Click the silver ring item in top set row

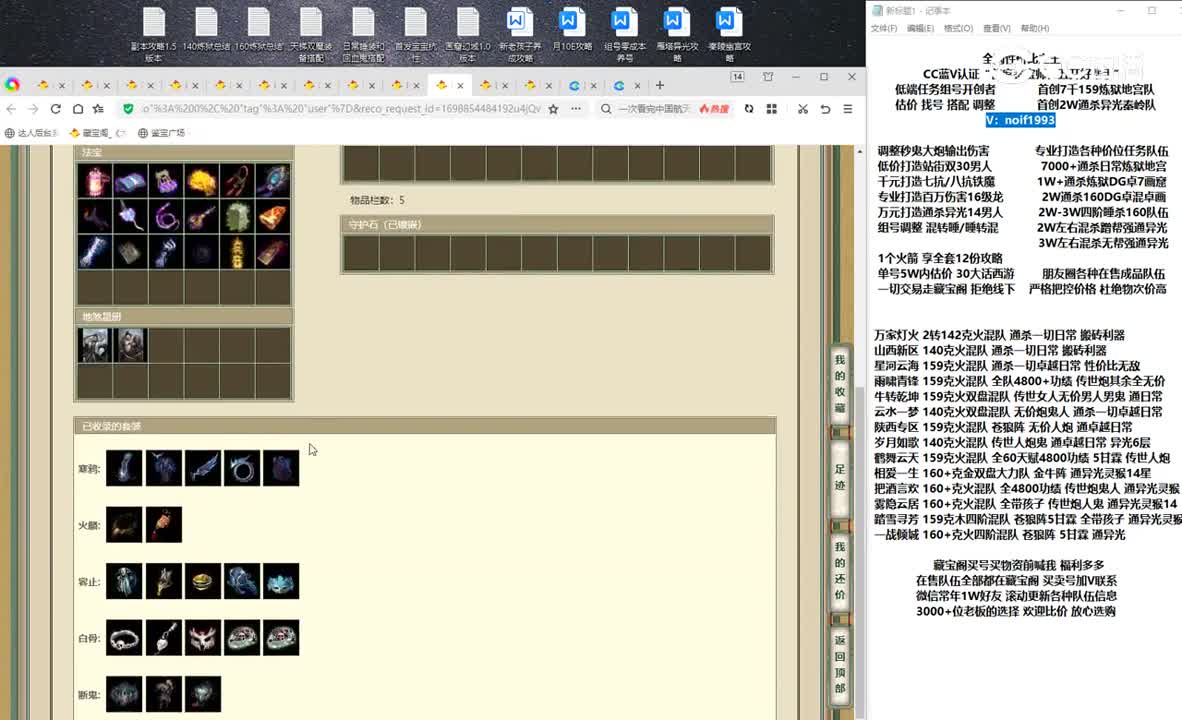point(242,468)
